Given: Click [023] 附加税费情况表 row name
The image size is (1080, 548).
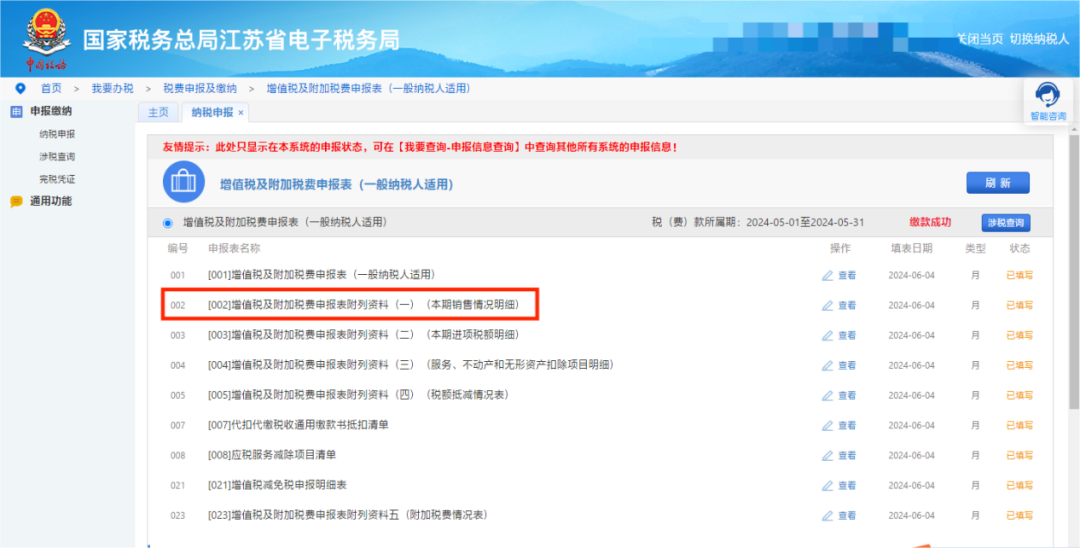Looking at the screenshot, I should click(348, 515).
